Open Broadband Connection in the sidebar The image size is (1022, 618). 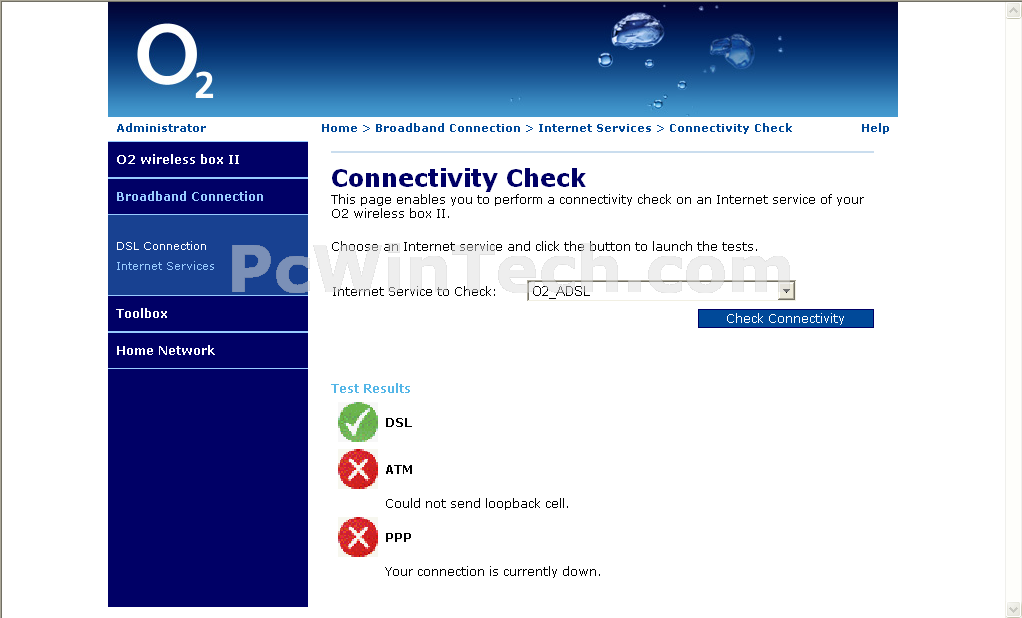point(208,196)
